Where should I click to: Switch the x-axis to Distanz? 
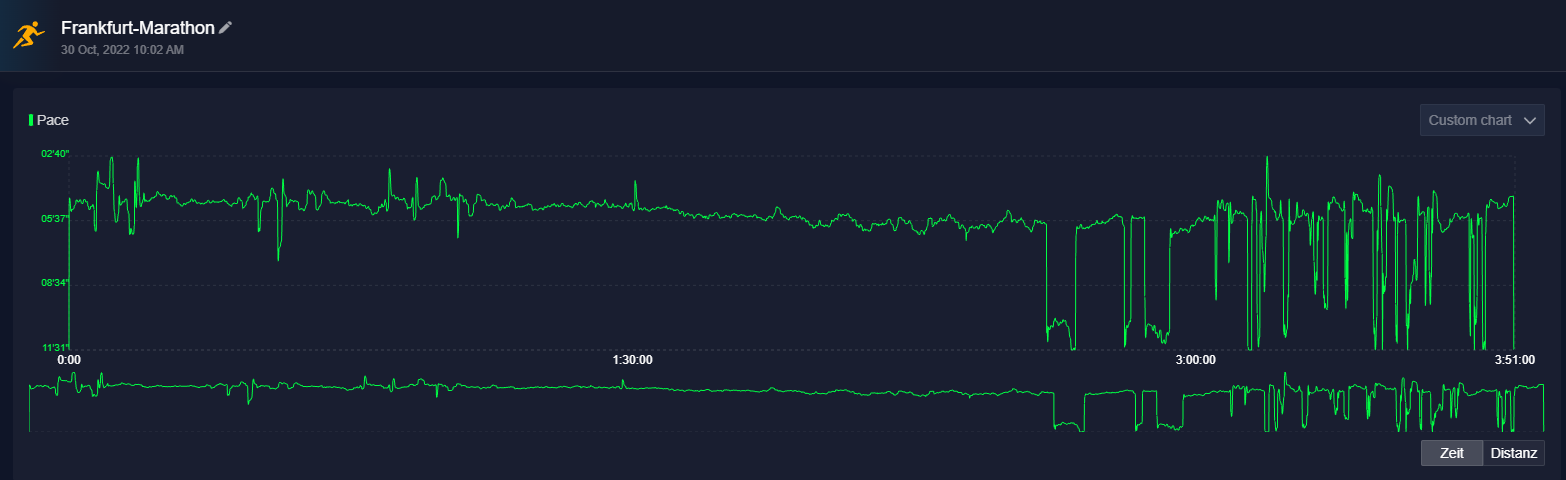[1513, 453]
